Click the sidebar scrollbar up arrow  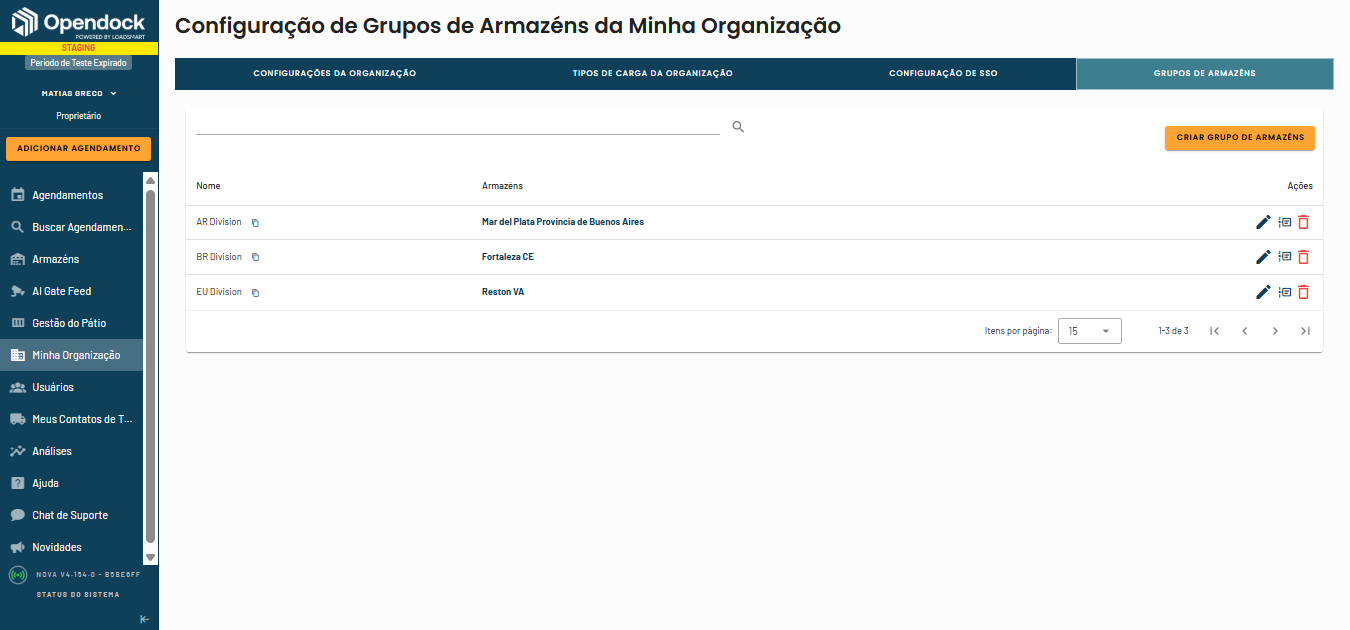pyautogui.click(x=151, y=181)
